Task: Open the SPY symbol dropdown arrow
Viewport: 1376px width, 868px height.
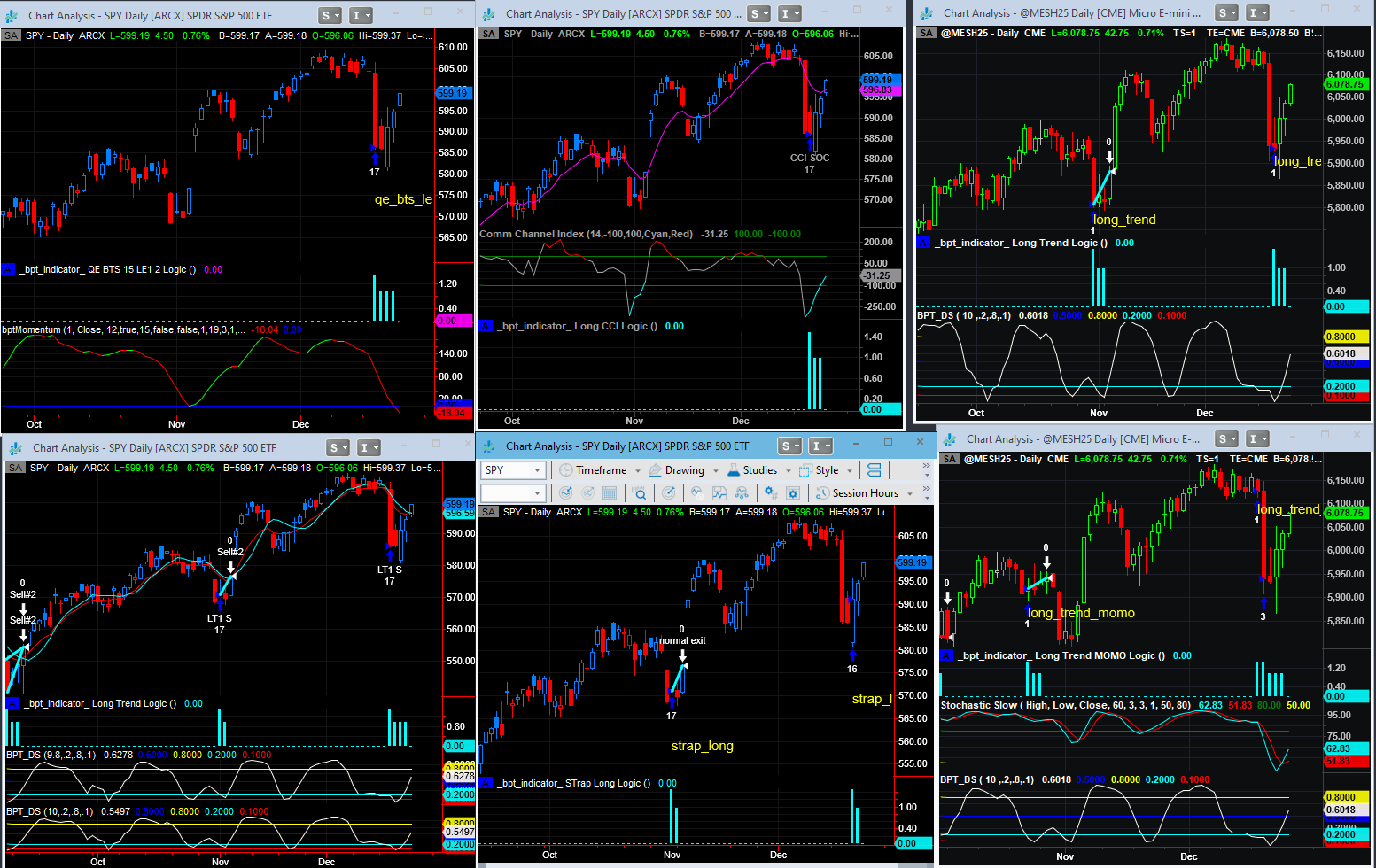Action: pos(536,470)
